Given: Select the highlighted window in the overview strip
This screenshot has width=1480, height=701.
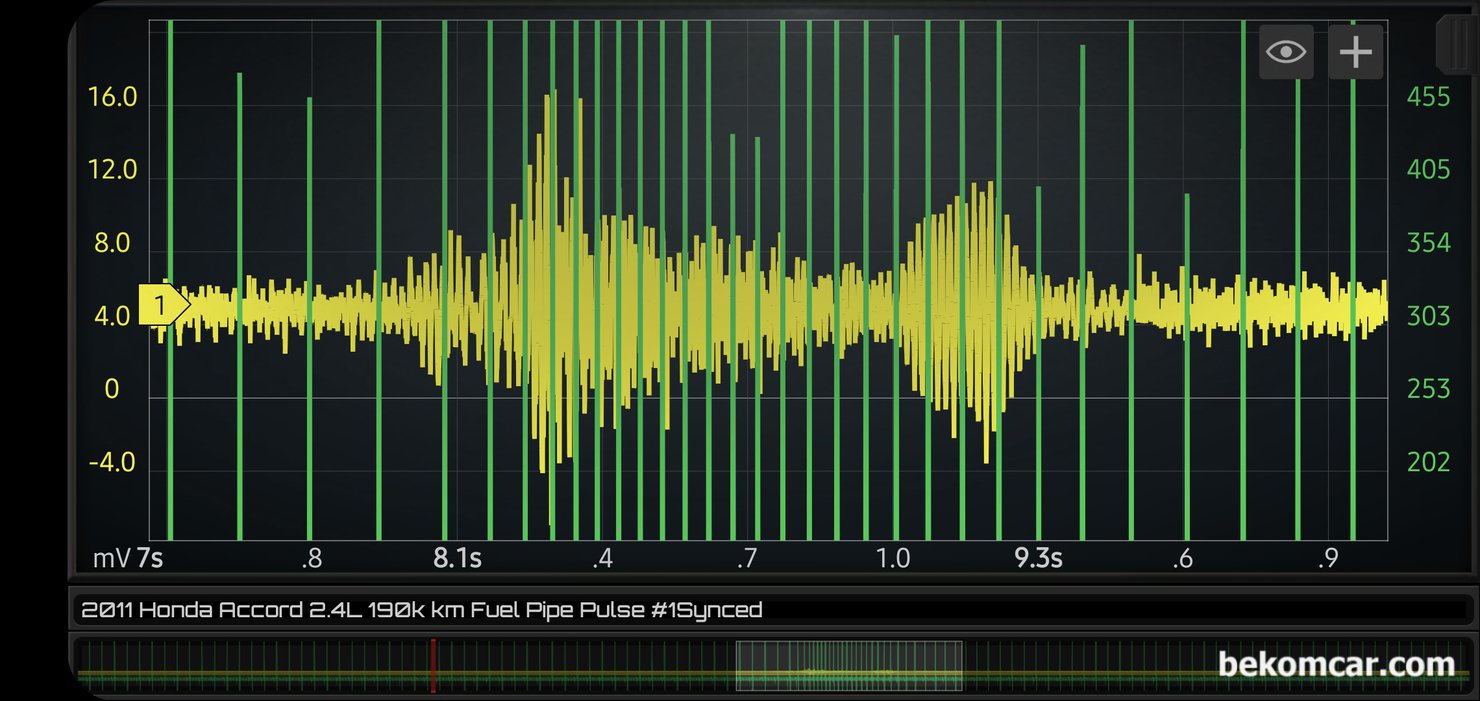Looking at the screenshot, I should [x=848, y=665].
